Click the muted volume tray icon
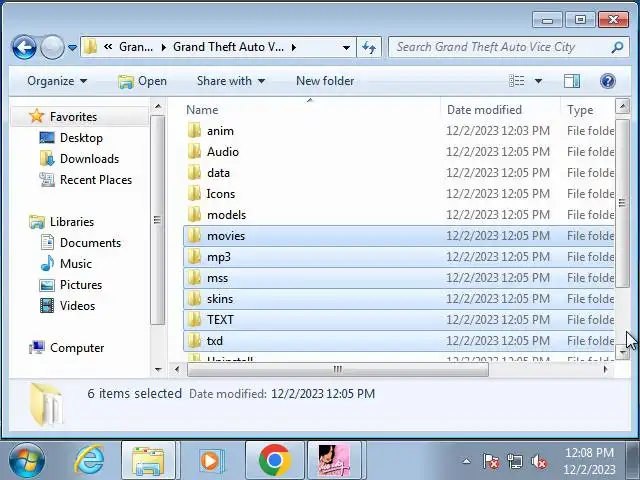Screen dimensions: 640x480 (x=539, y=462)
